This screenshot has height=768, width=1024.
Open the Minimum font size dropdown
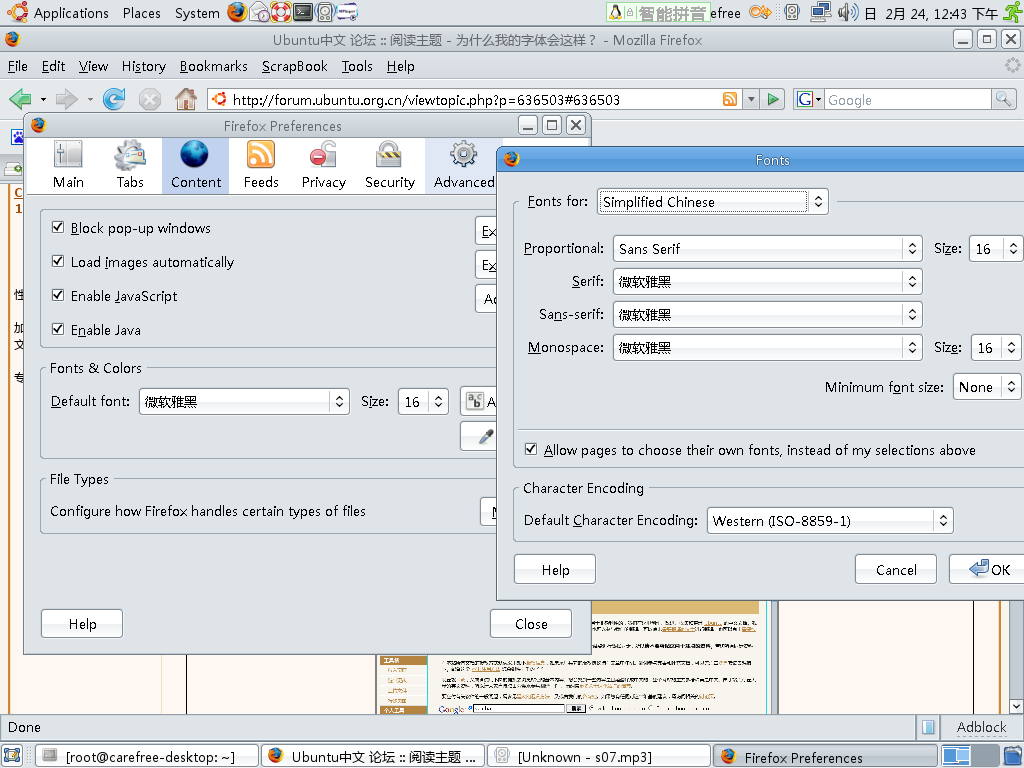coord(987,387)
